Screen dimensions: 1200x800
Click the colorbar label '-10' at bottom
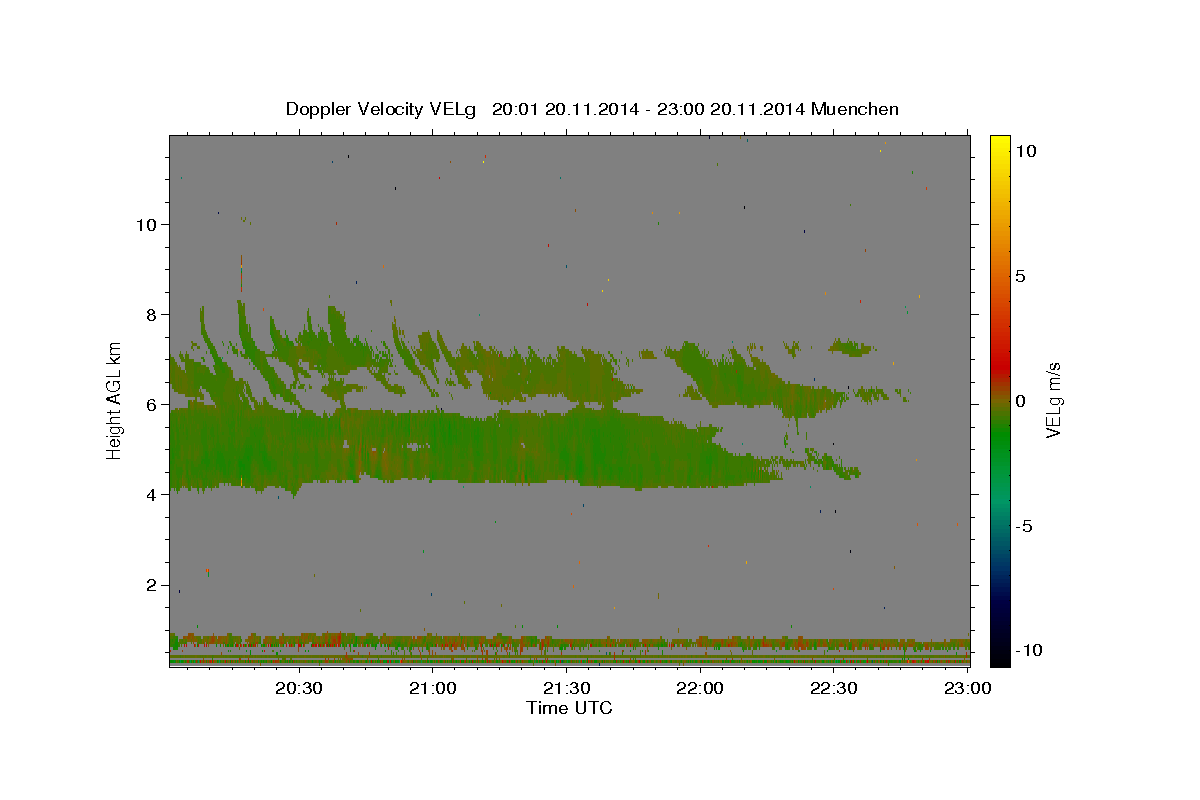1029,651
